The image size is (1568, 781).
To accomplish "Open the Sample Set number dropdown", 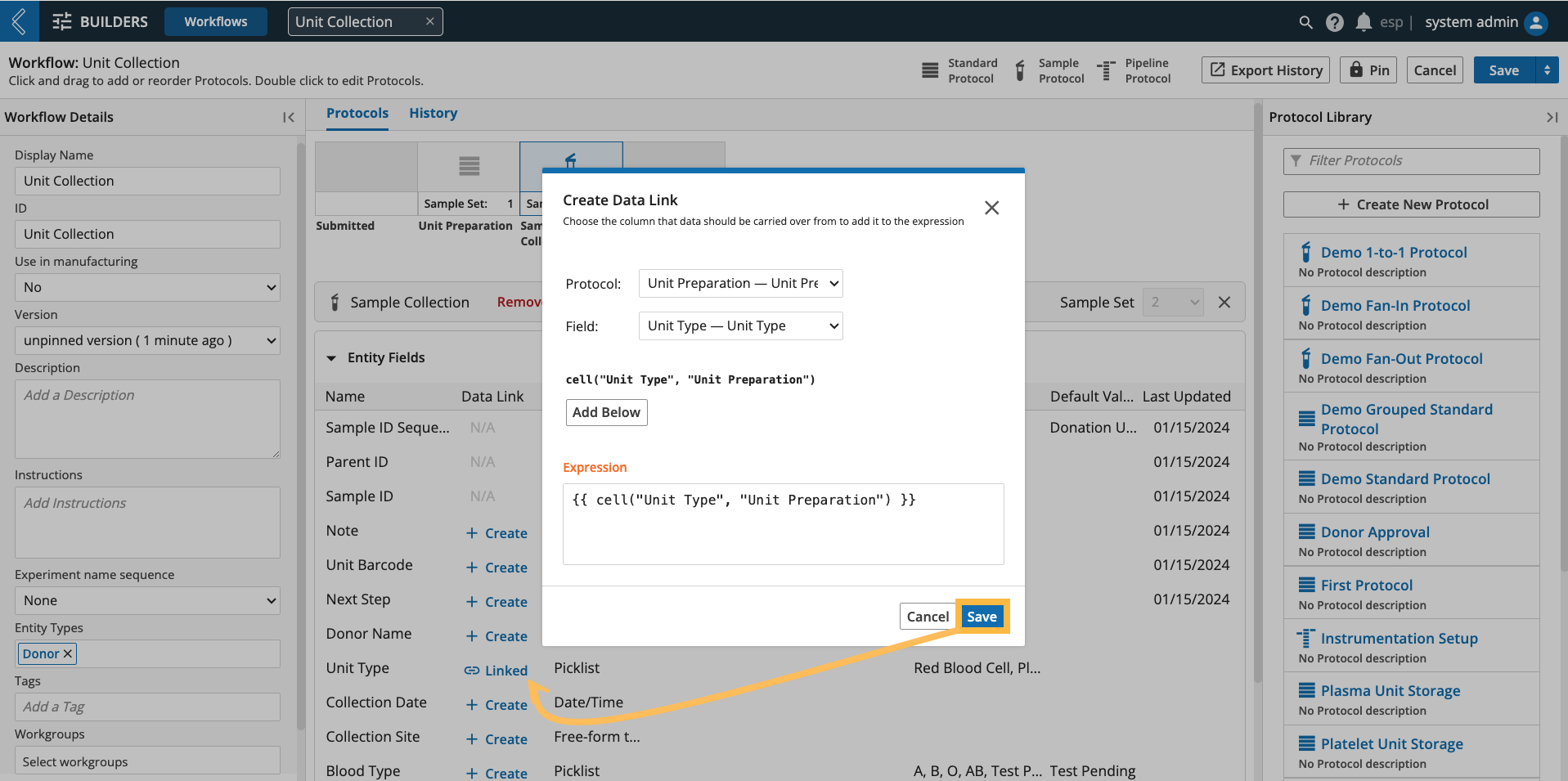I will point(1173,302).
